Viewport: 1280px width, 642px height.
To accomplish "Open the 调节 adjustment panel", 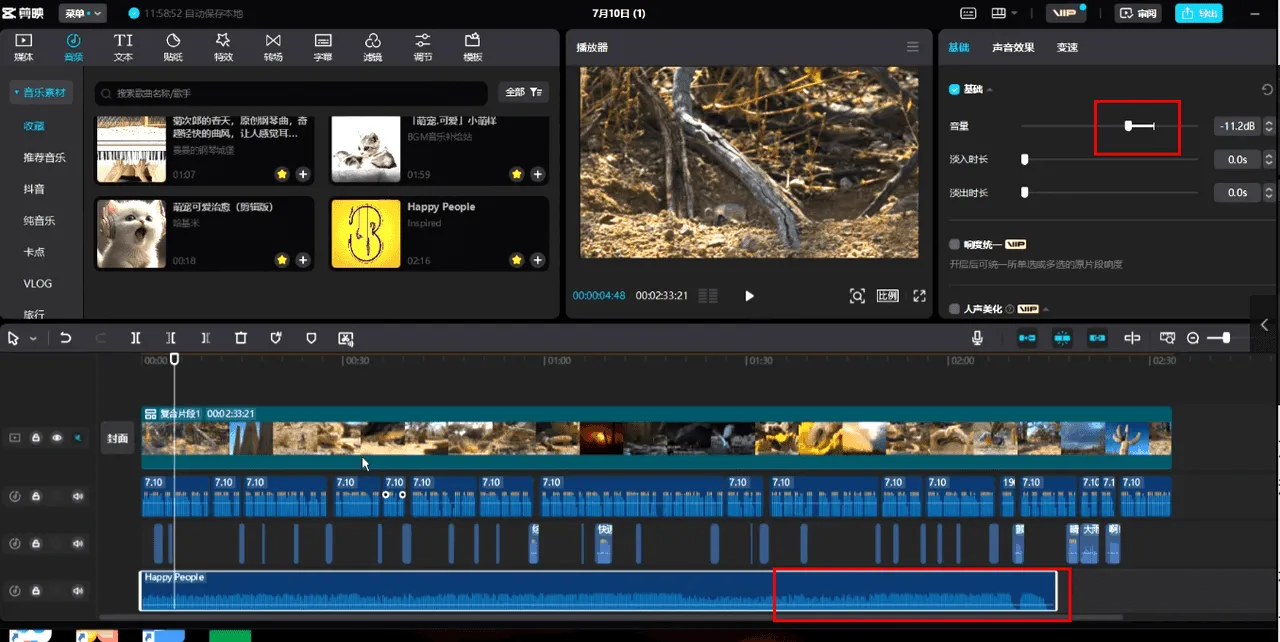I will pos(423,47).
